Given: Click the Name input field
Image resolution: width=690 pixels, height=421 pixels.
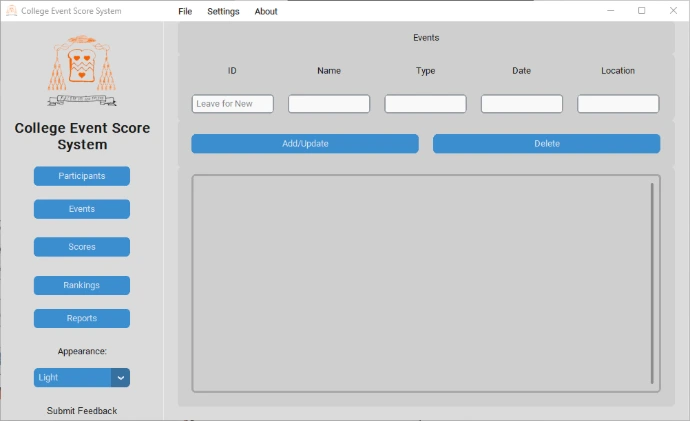Looking at the screenshot, I should (x=329, y=104).
